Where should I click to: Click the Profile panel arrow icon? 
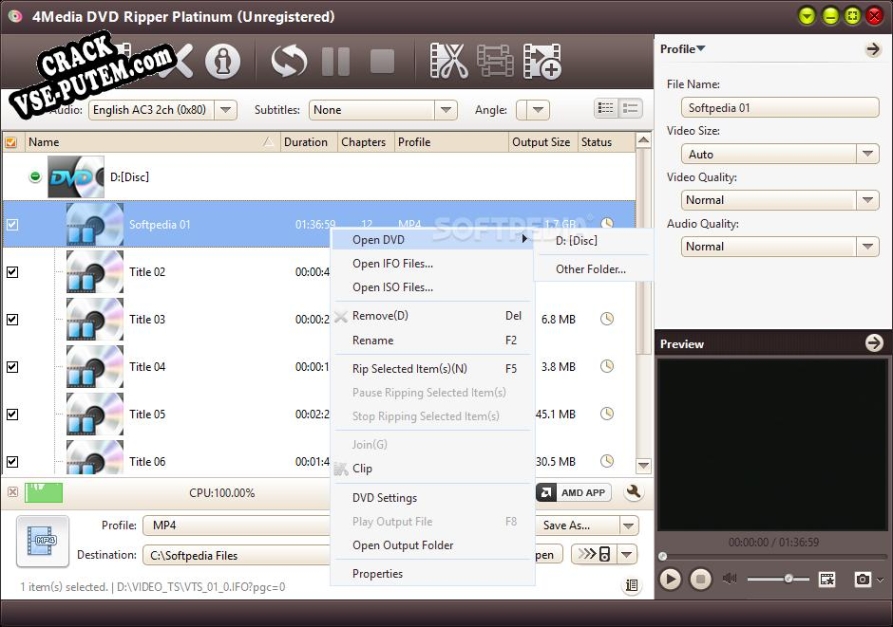[873, 50]
